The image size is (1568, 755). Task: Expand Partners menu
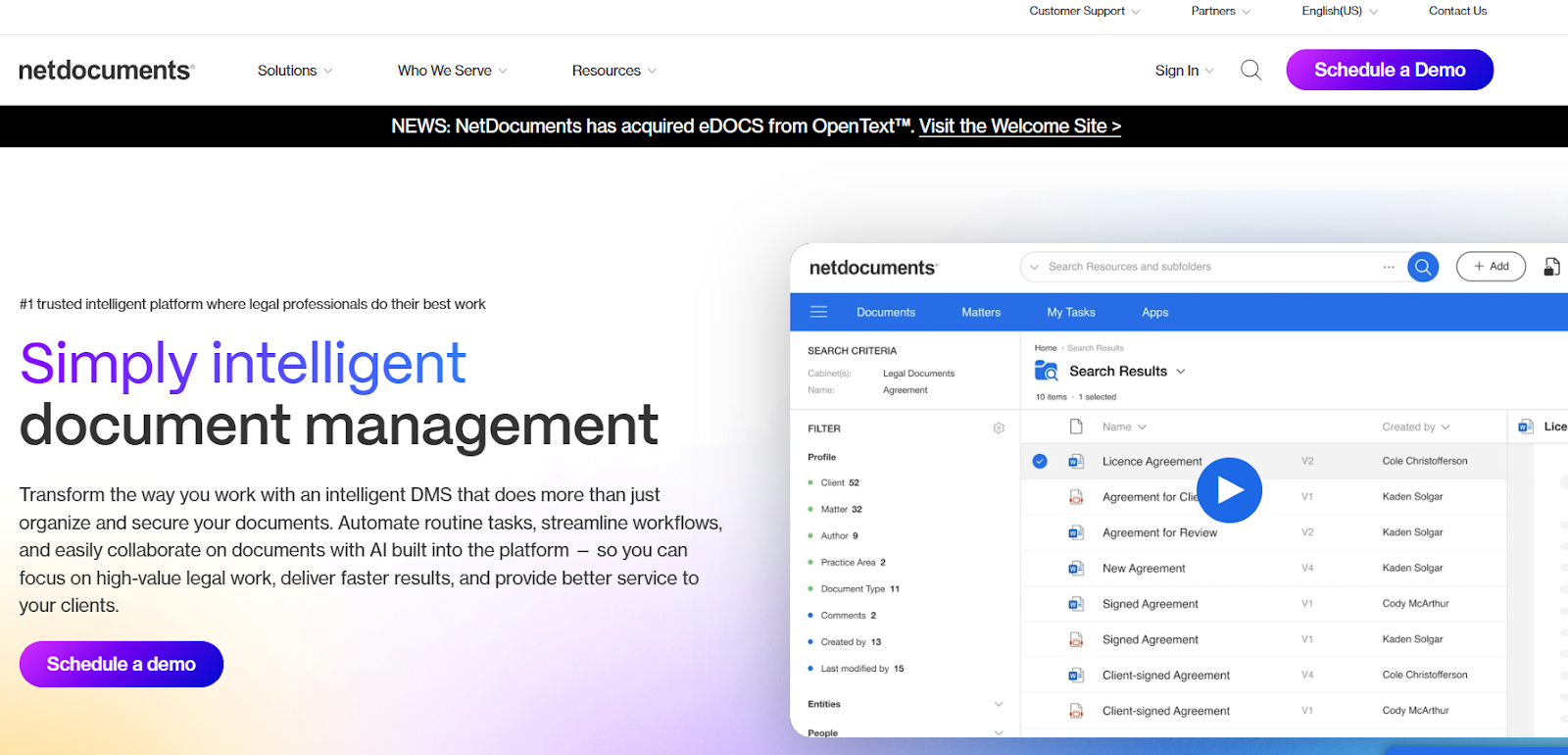coord(1221,11)
